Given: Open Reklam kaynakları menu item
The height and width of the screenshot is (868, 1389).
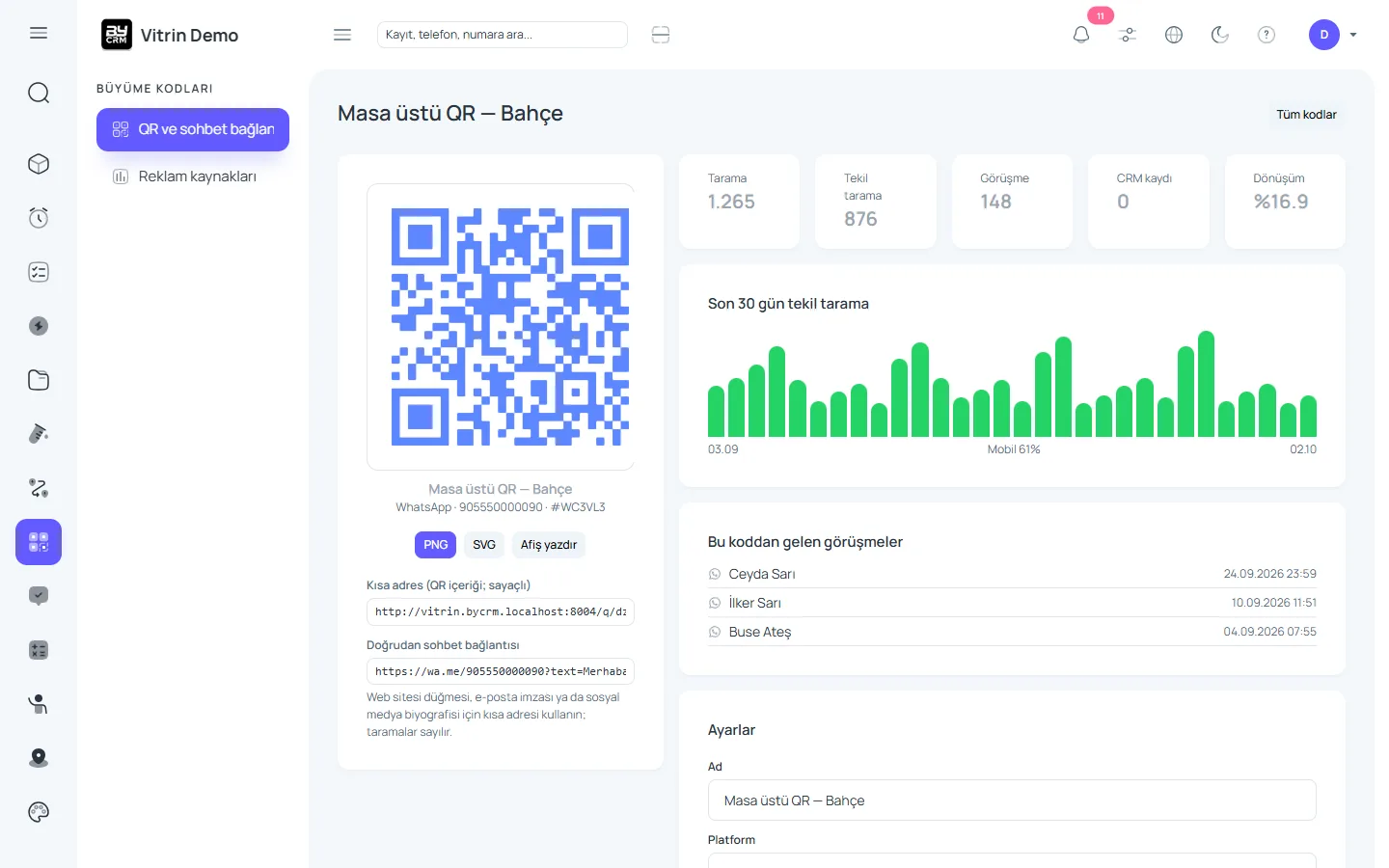Looking at the screenshot, I should tap(193, 176).
